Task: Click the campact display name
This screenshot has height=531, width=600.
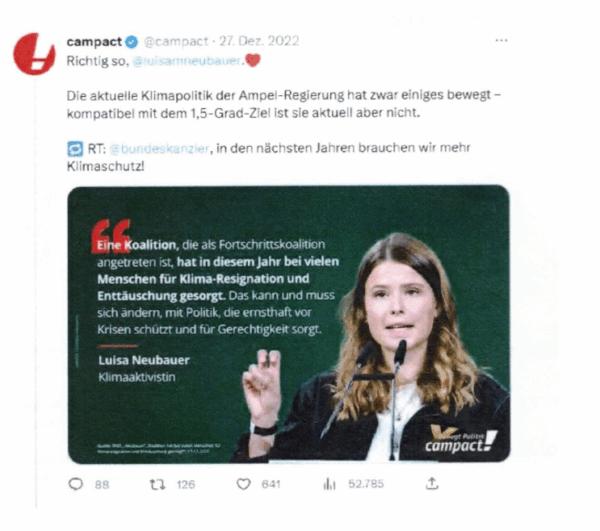Action: click(x=94, y=41)
